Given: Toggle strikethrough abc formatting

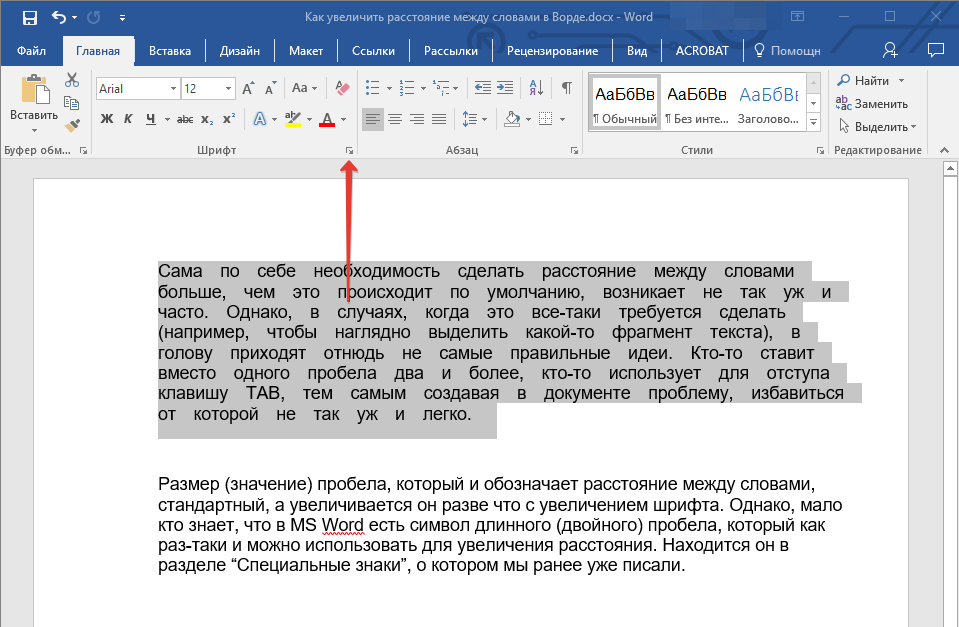Looking at the screenshot, I should tap(185, 119).
